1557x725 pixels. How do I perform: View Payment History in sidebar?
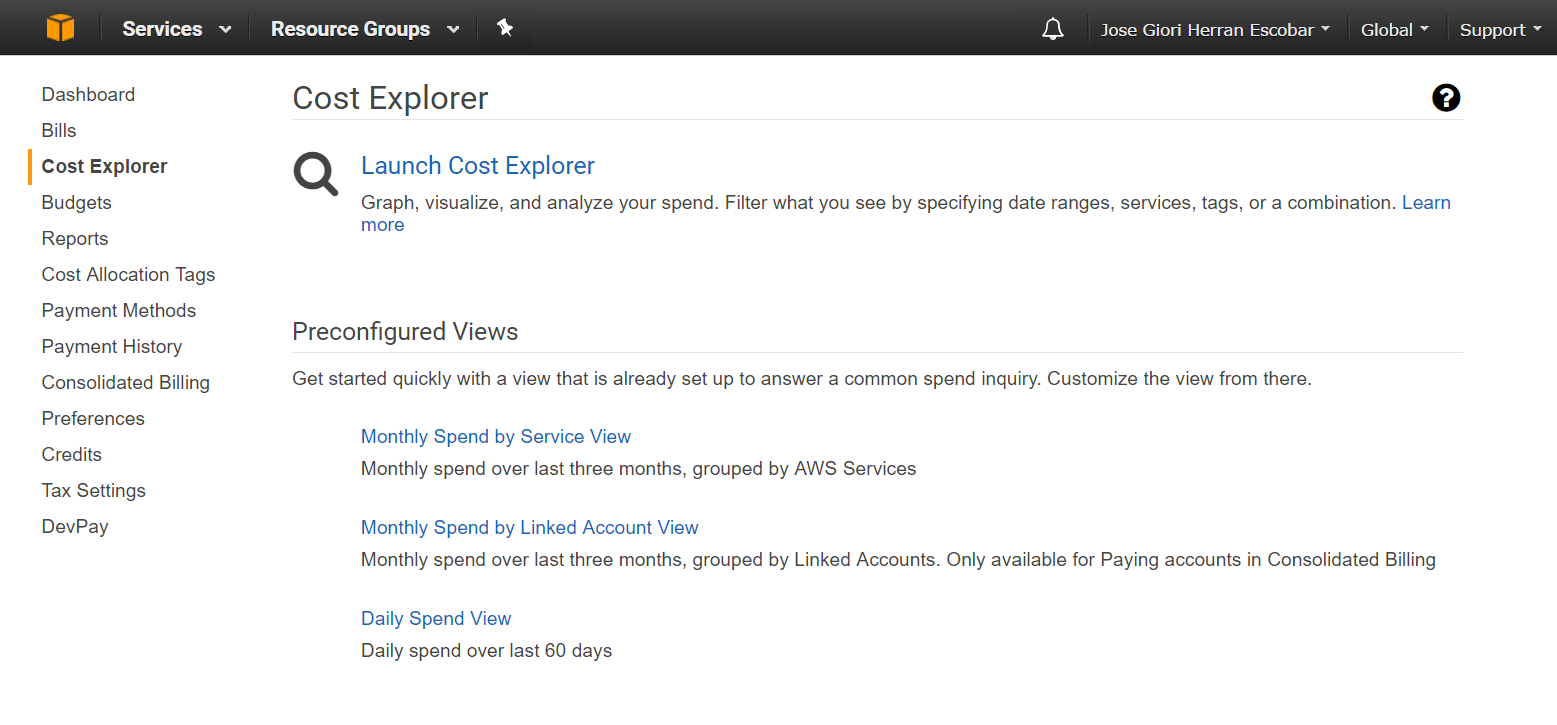click(x=112, y=347)
